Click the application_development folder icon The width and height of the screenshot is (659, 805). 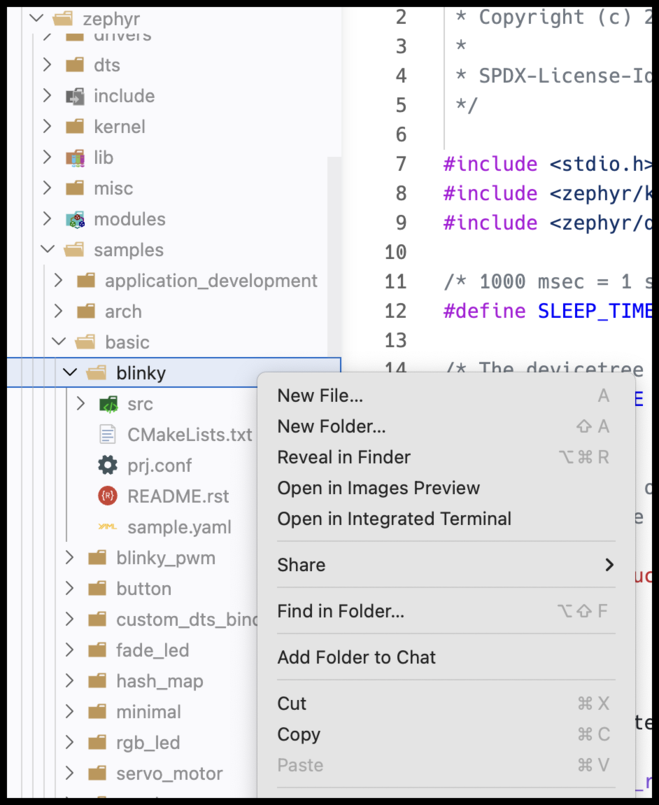coord(86,281)
